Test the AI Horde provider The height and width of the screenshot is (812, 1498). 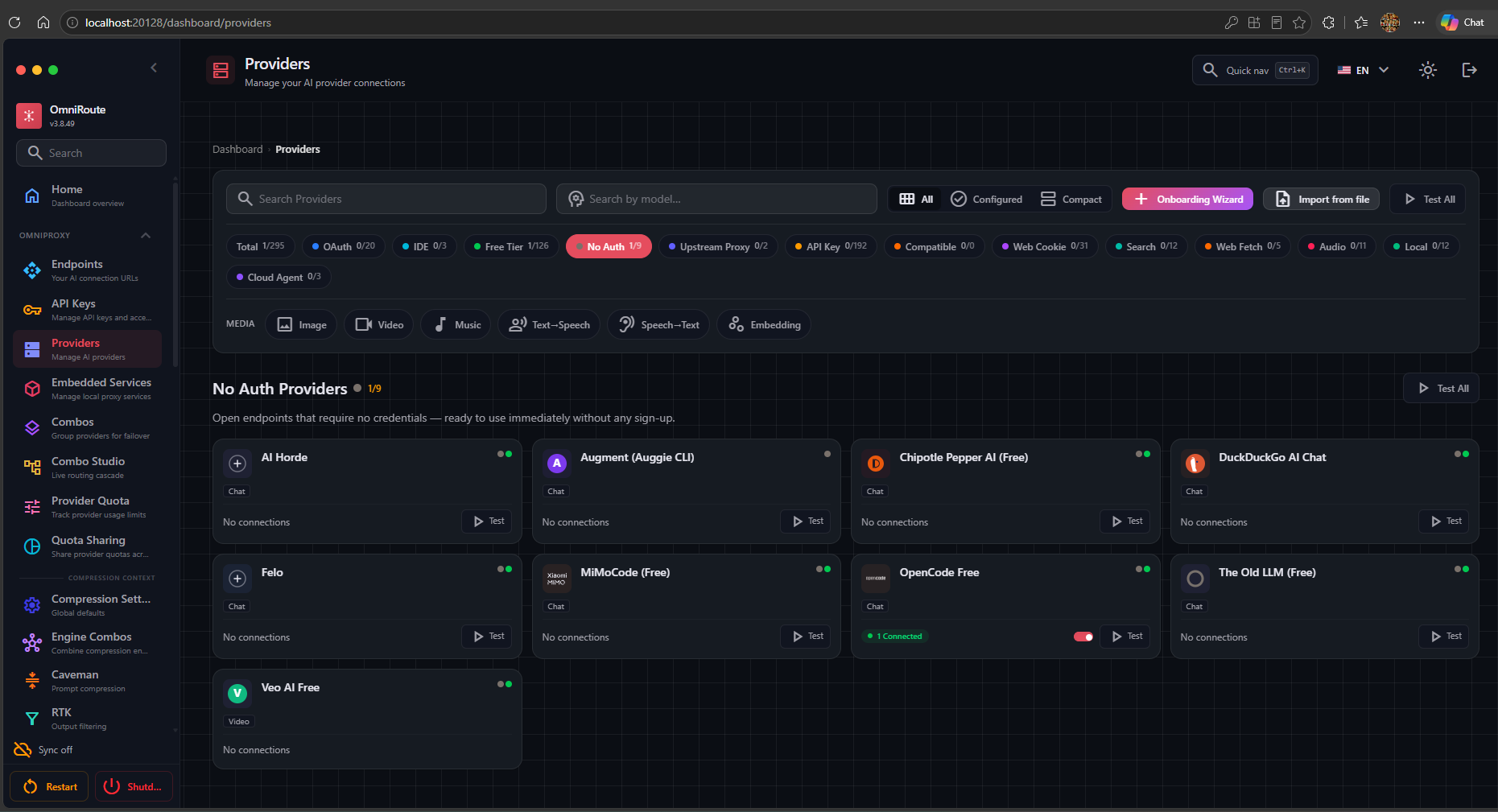coord(487,521)
